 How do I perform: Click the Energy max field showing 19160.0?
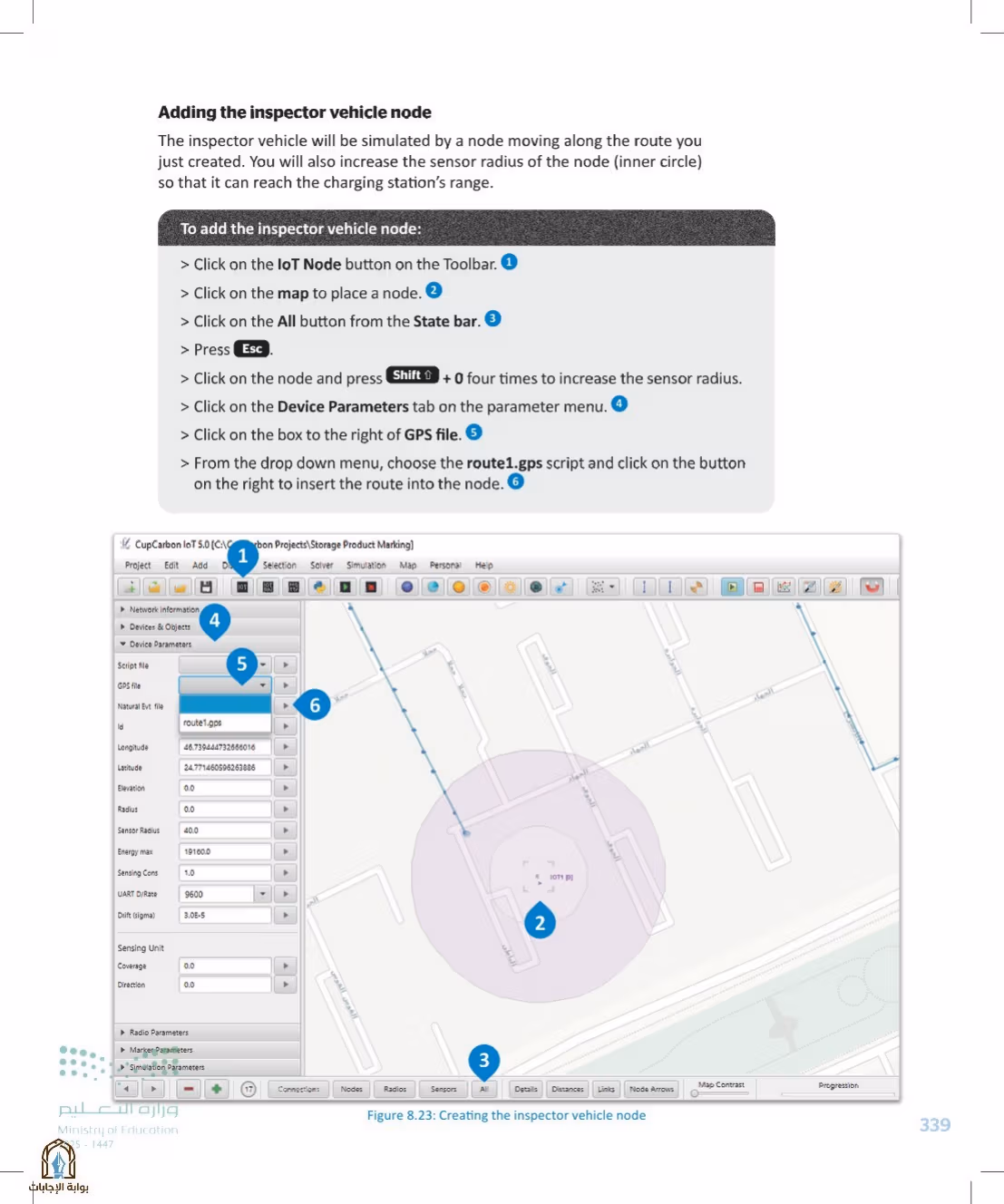(x=225, y=851)
